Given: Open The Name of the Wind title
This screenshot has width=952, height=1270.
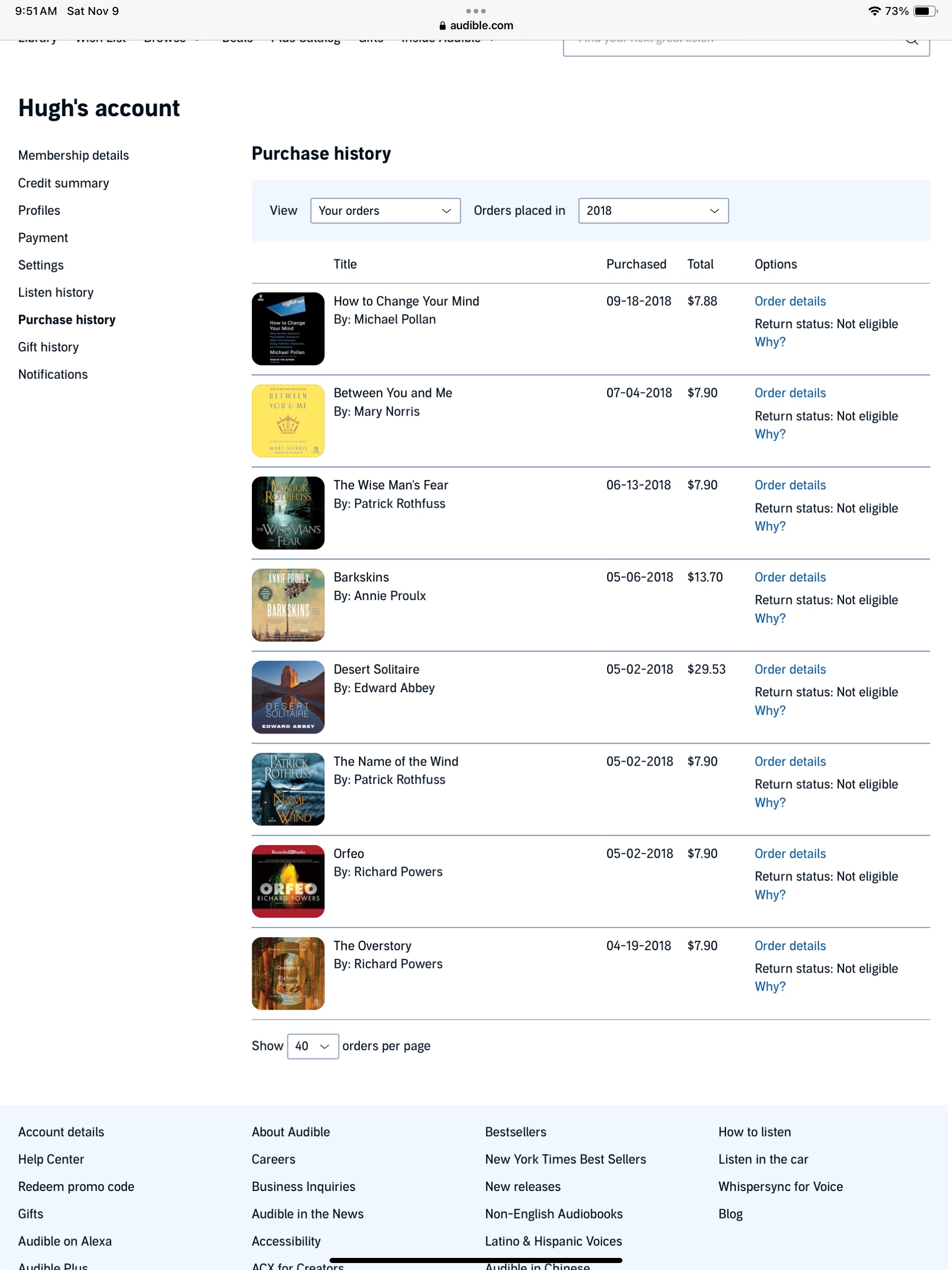Looking at the screenshot, I should click(396, 761).
